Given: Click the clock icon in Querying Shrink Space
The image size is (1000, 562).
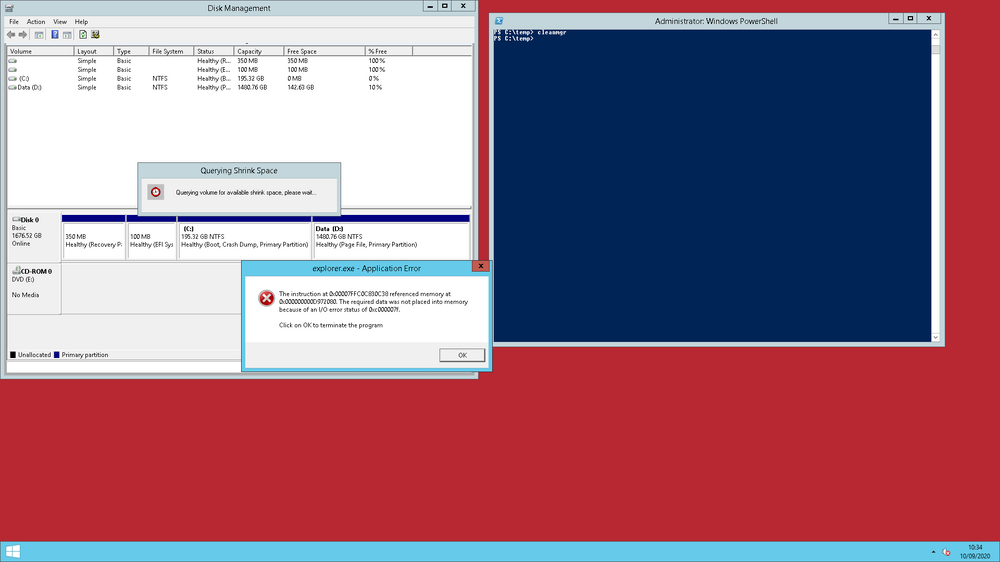Looking at the screenshot, I should pyautogui.click(x=156, y=192).
